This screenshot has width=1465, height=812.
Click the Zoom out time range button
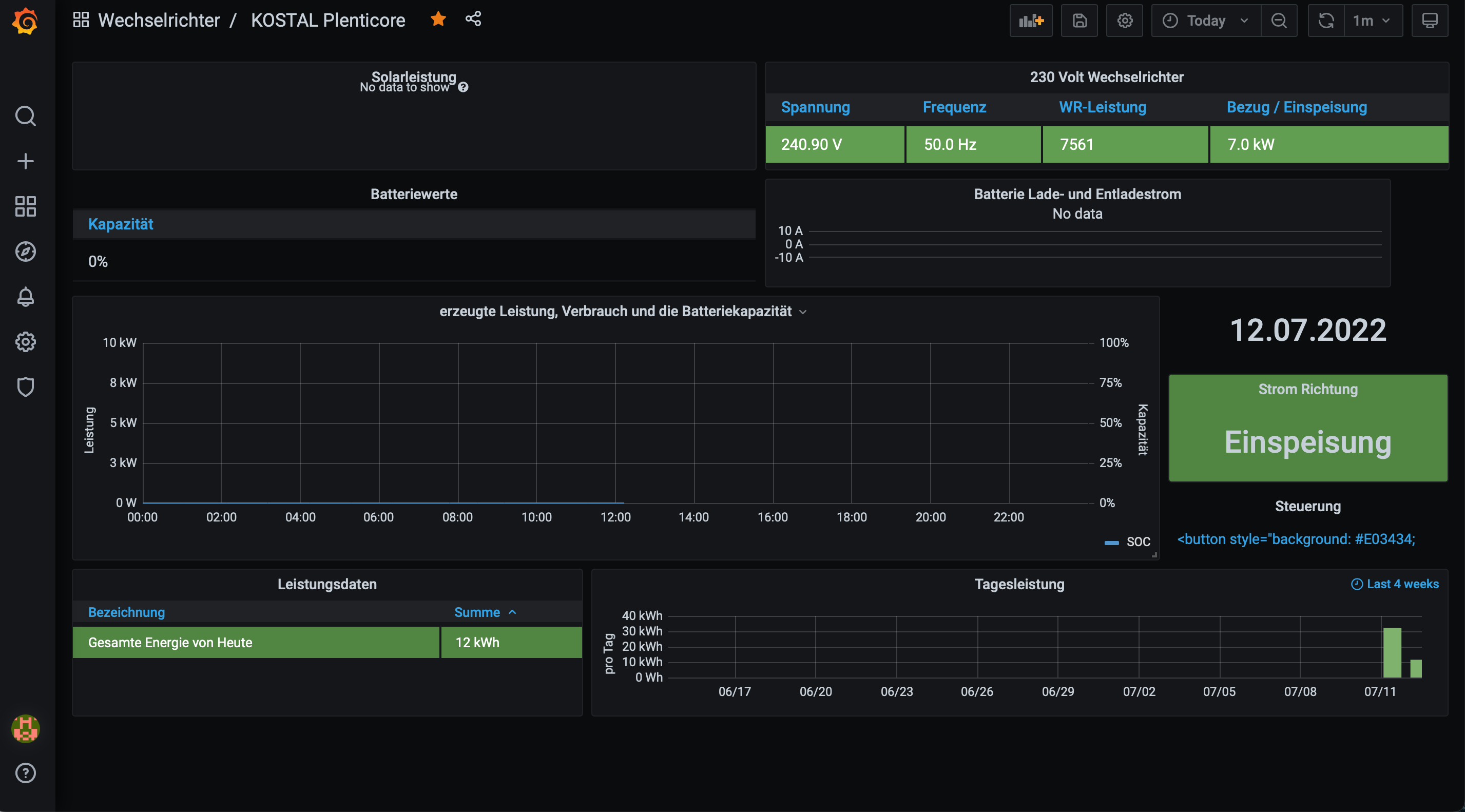tap(1279, 21)
